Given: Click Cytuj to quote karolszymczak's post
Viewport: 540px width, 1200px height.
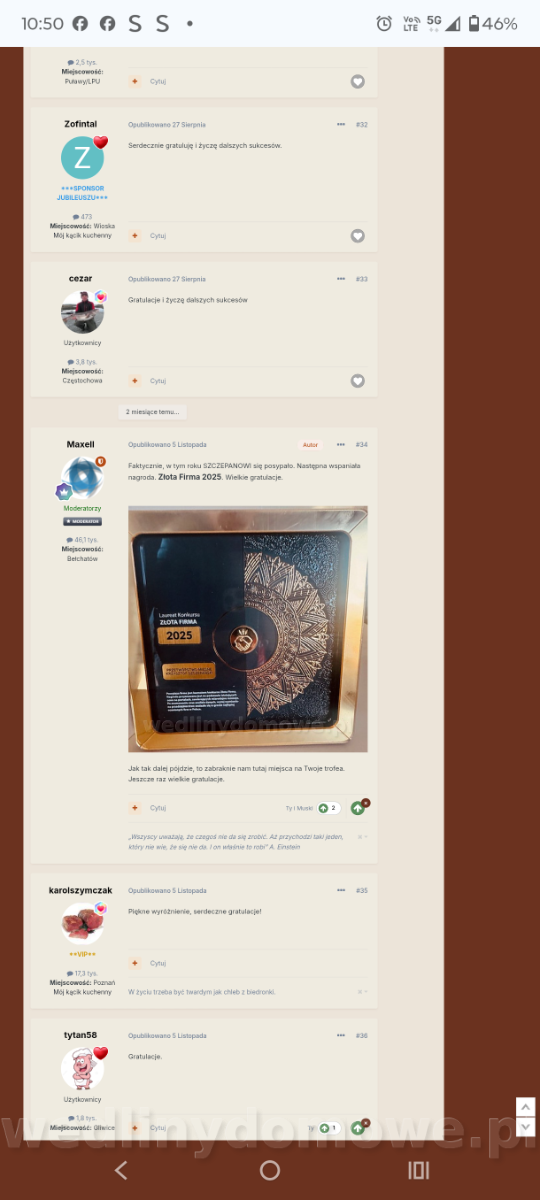Looking at the screenshot, I should (x=158, y=963).
